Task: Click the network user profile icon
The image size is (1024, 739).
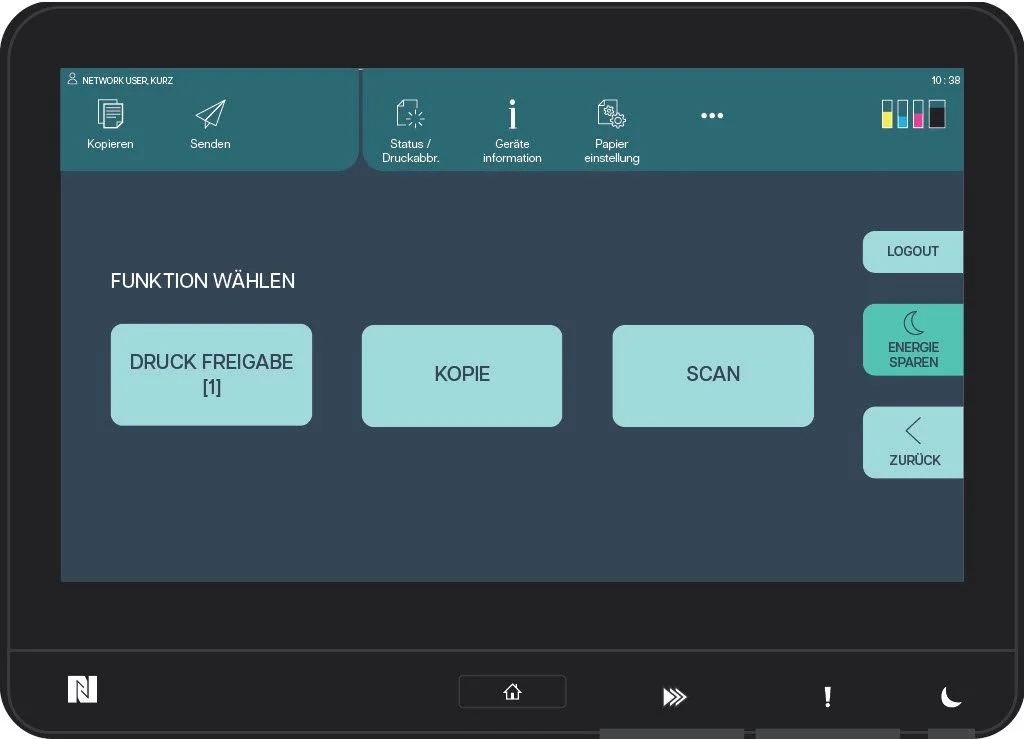Action: 72,79
